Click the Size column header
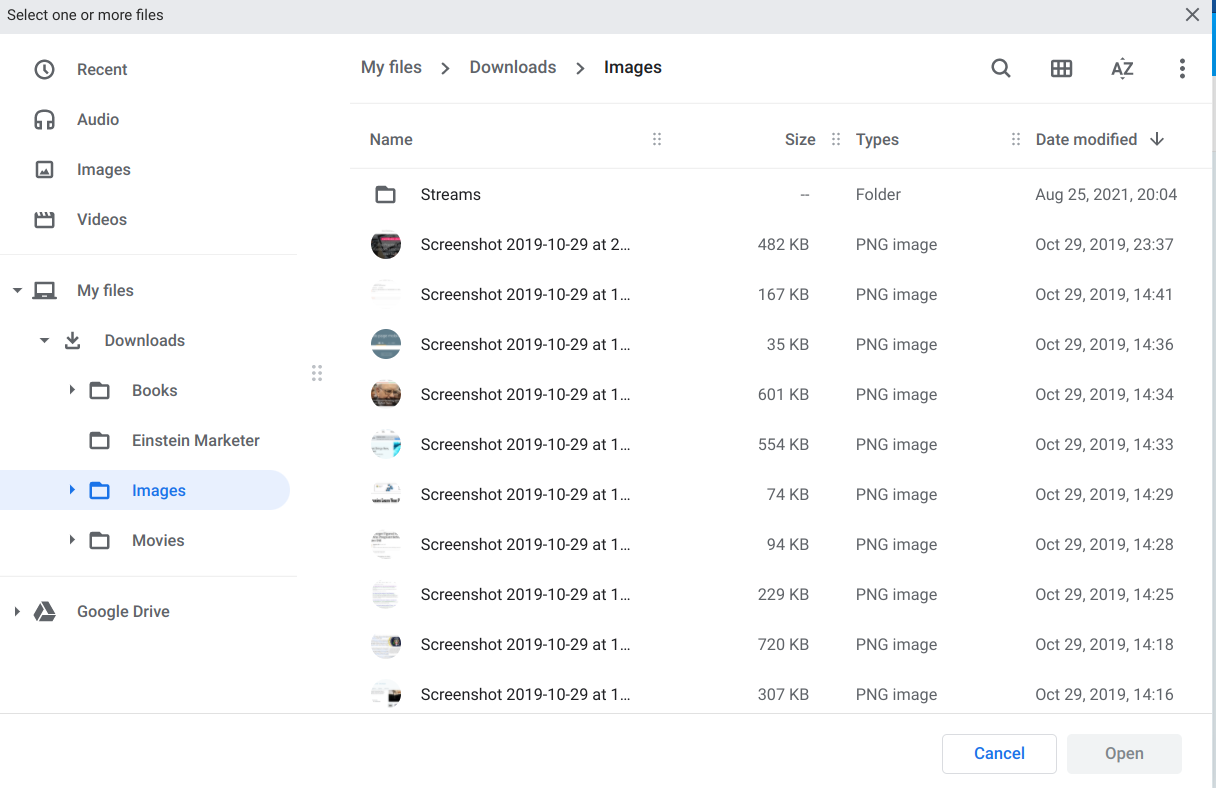This screenshot has height=788, width=1216. coord(800,139)
